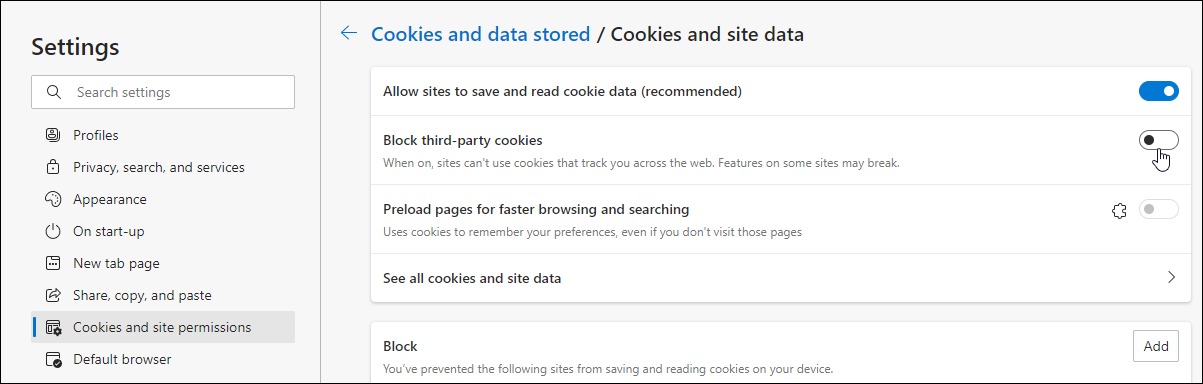The height and width of the screenshot is (384, 1203).
Task: Disable Allow sites to save and read cookie data
Action: tap(1159, 91)
